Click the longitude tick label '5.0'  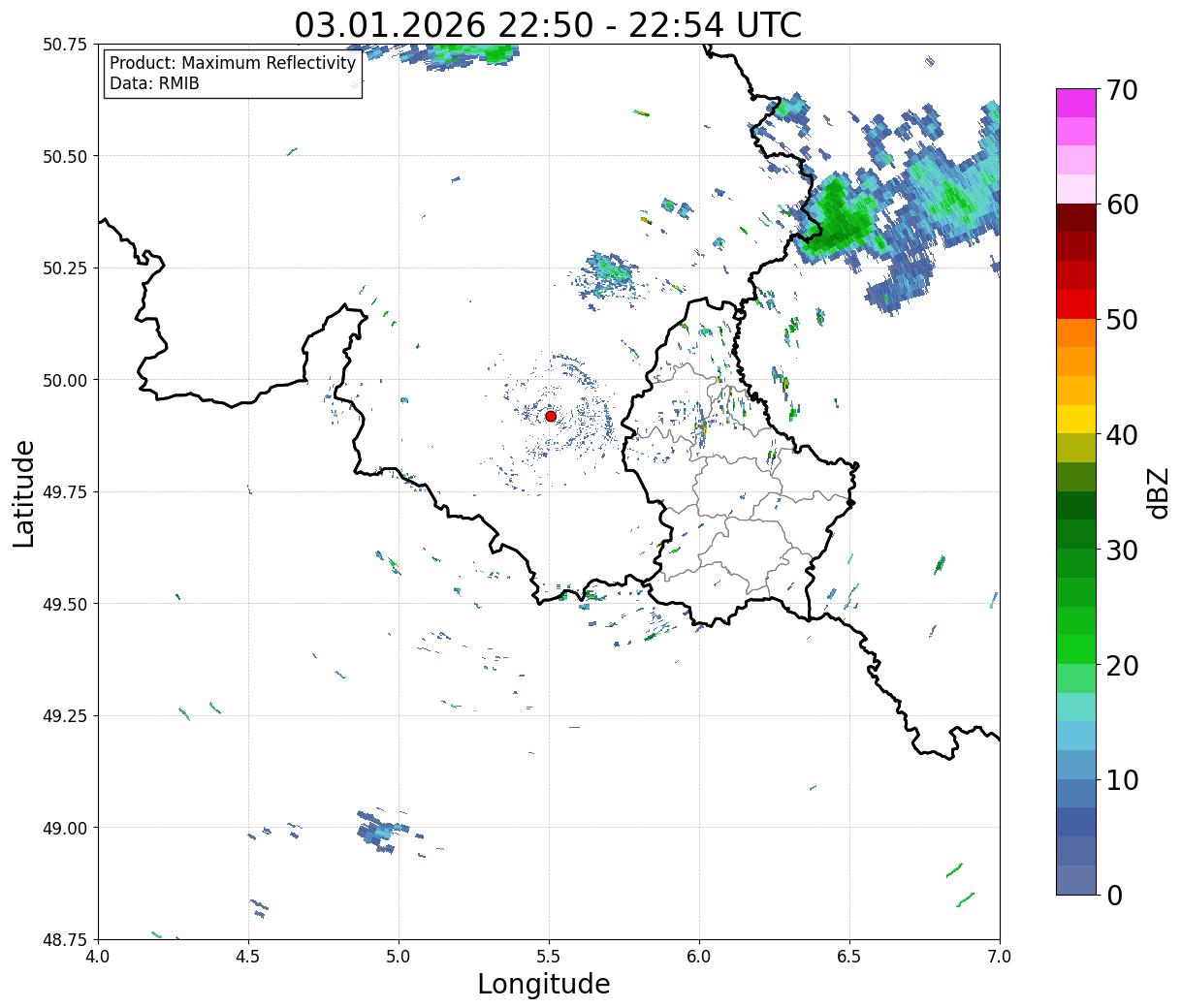[x=399, y=957]
